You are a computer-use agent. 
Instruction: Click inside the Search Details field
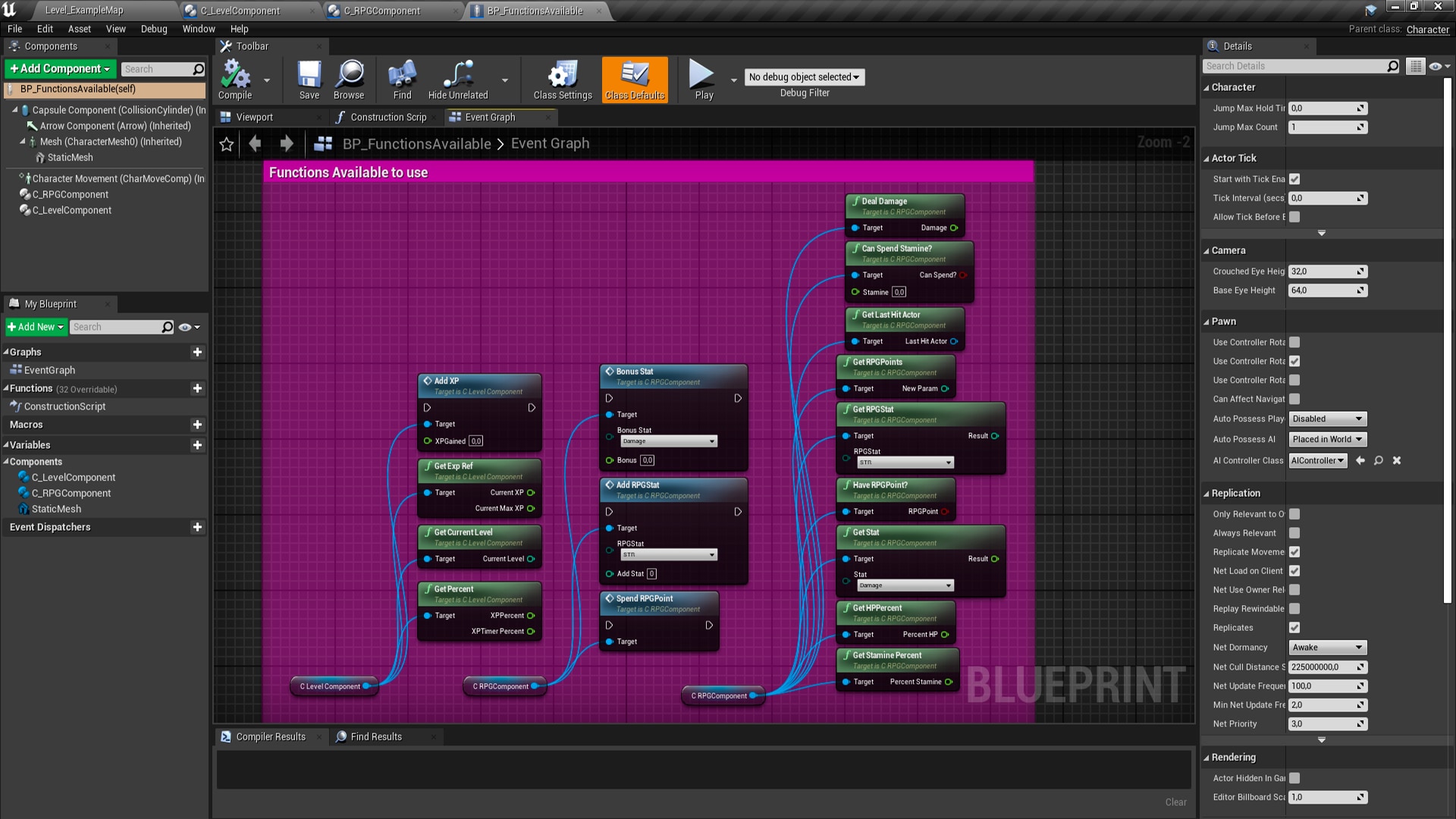1289,65
